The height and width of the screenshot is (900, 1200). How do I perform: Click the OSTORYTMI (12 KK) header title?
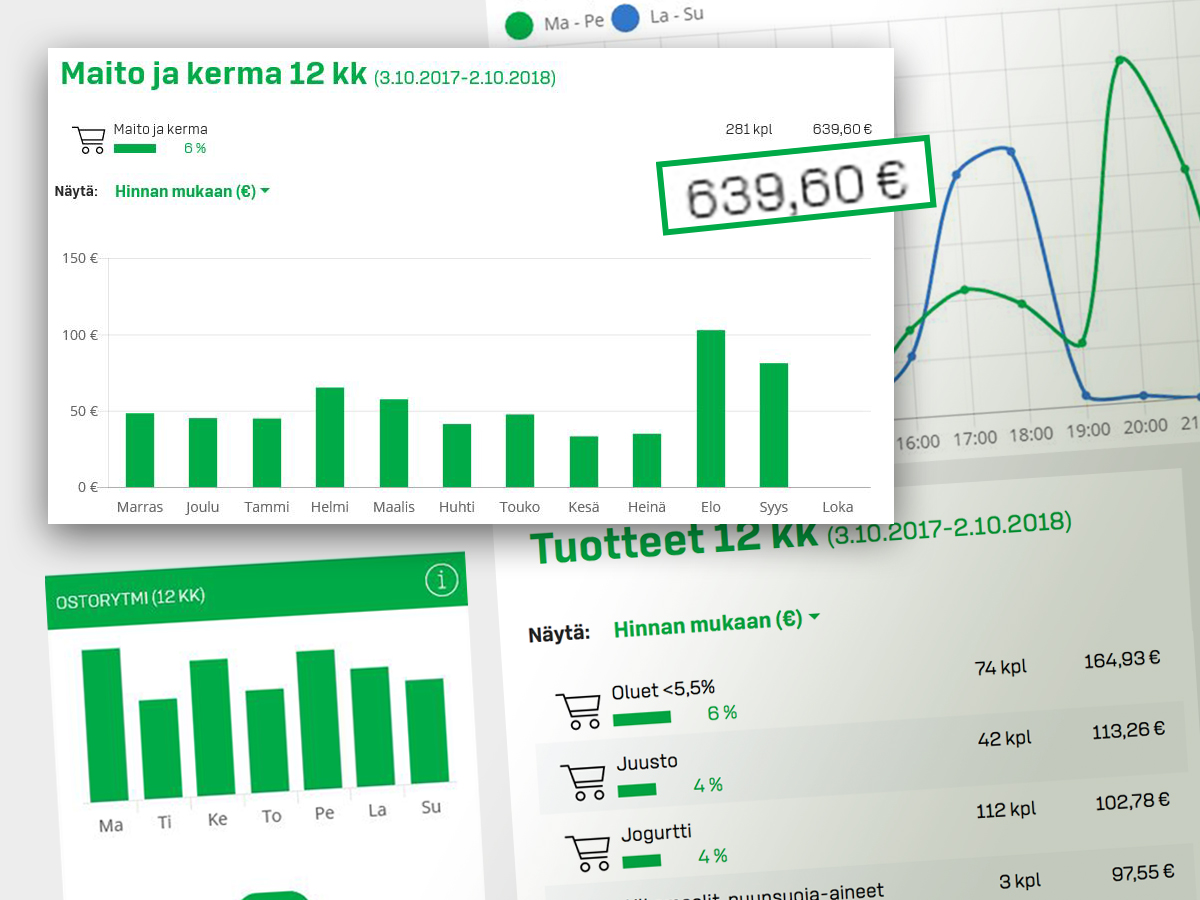tap(130, 600)
